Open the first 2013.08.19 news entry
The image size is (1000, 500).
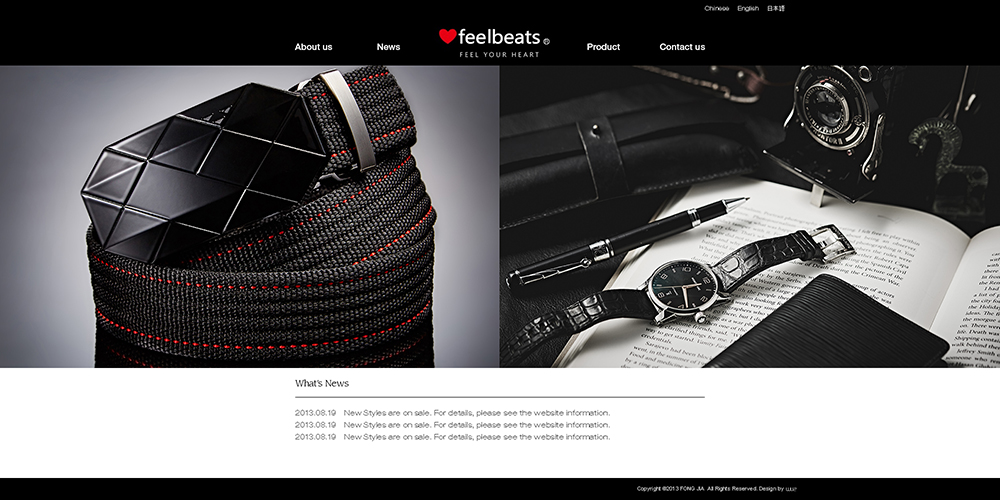pos(452,413)
